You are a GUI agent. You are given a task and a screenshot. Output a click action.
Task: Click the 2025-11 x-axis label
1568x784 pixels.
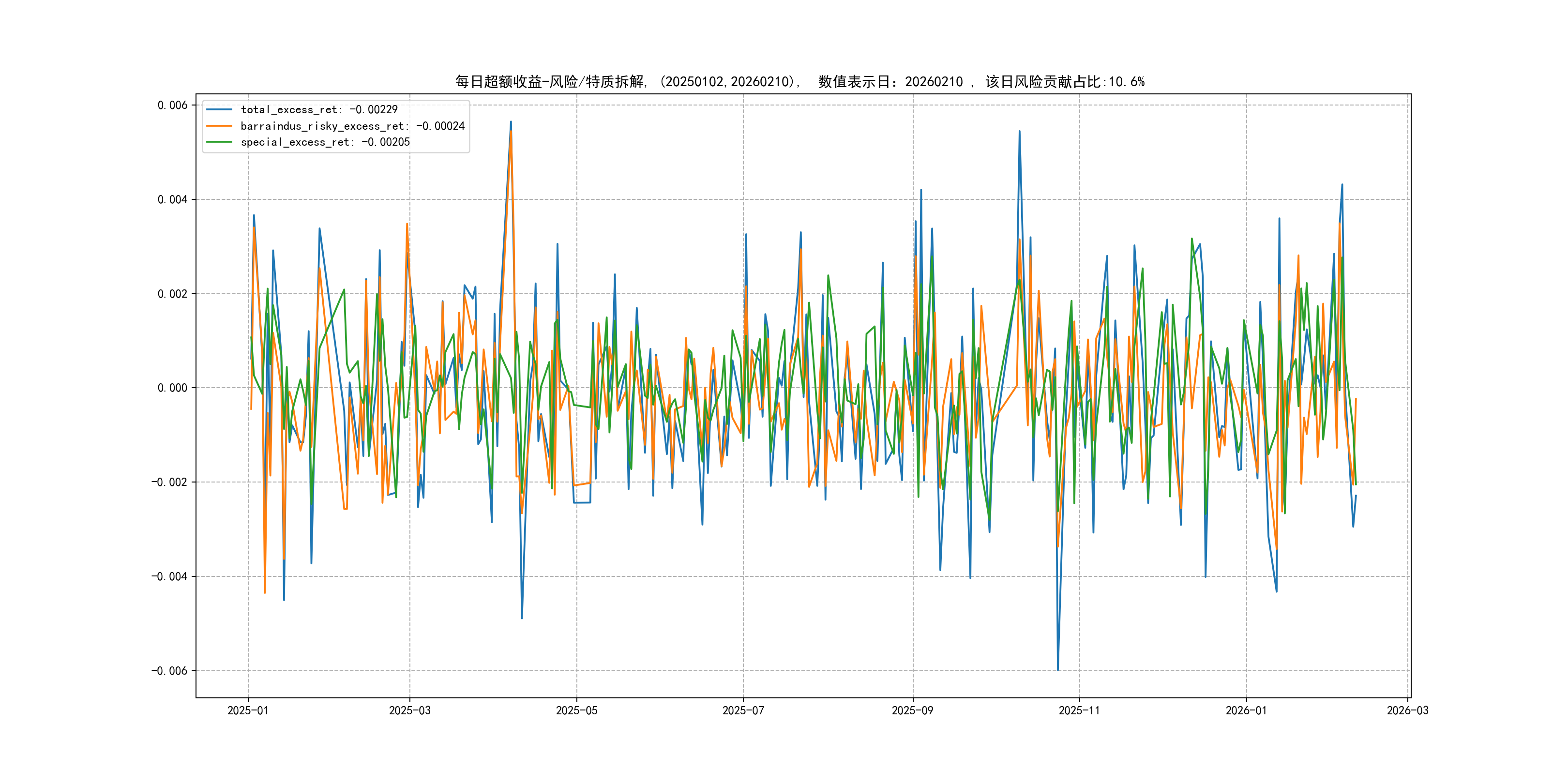click(x=1079, y=710)
